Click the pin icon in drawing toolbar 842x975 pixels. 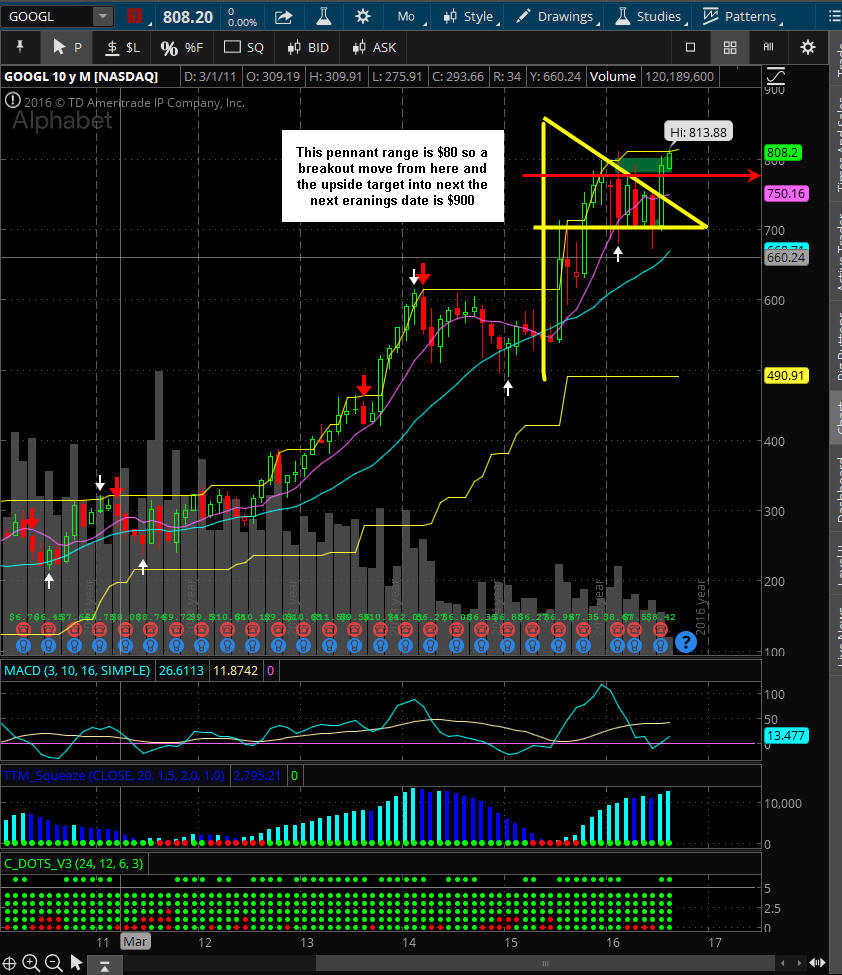click(20, 47)
